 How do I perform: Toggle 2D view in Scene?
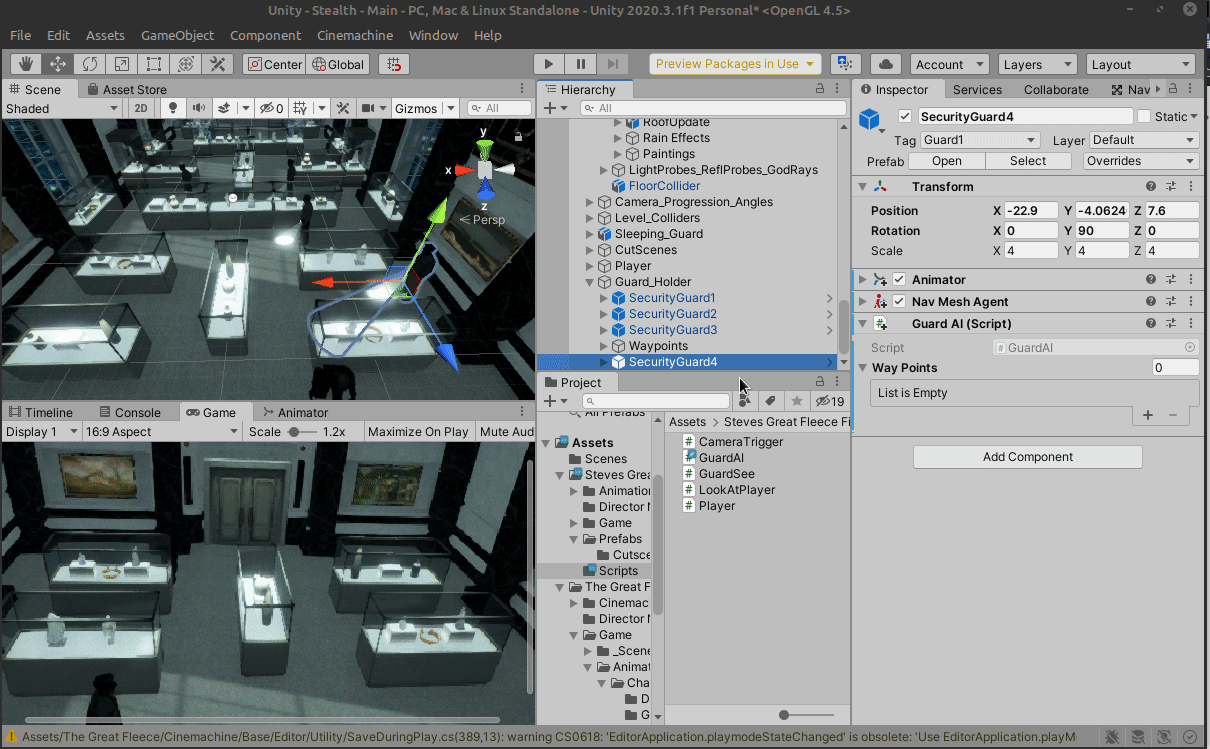pyautogui.click(x=141, y=108)
